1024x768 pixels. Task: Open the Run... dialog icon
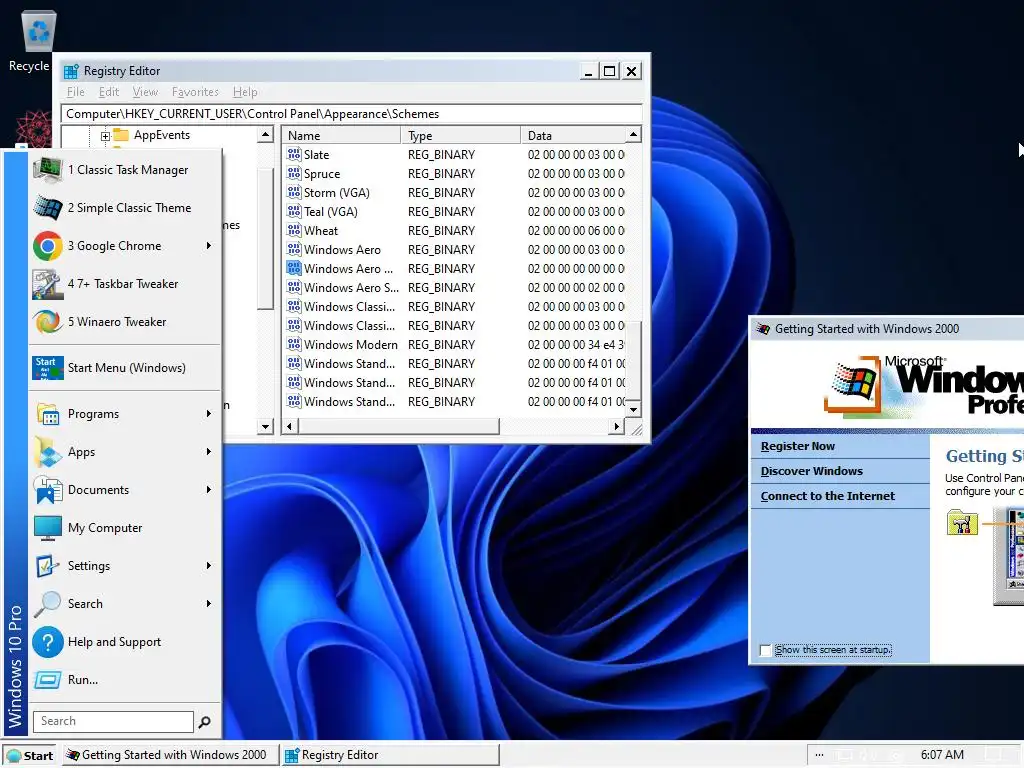[48, 680]
